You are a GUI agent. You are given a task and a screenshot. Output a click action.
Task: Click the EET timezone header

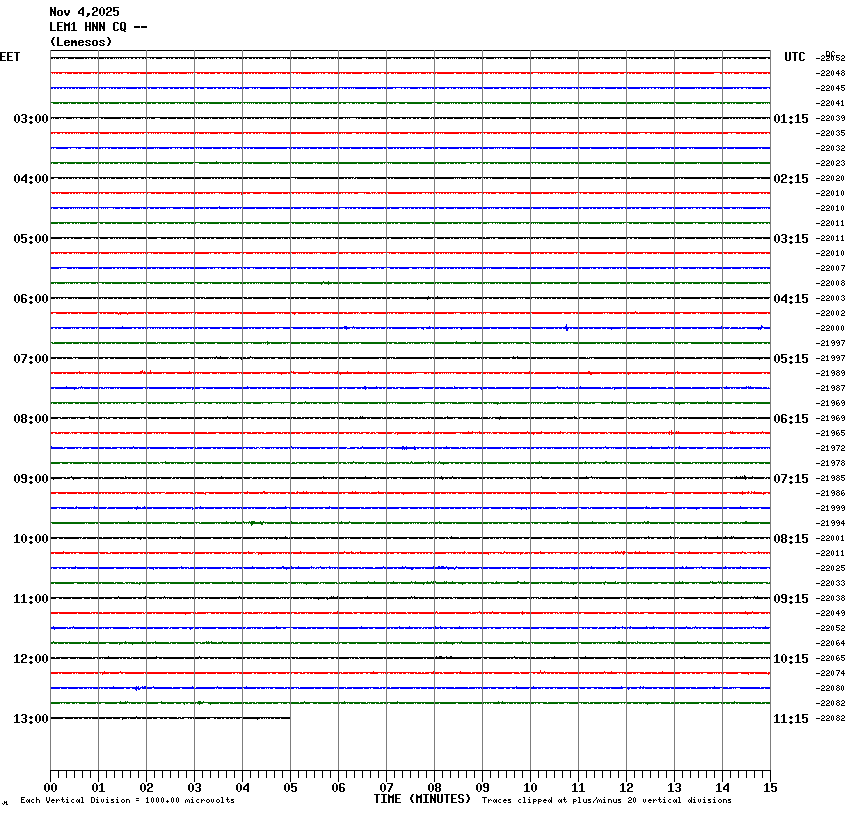tap(10, 57)
